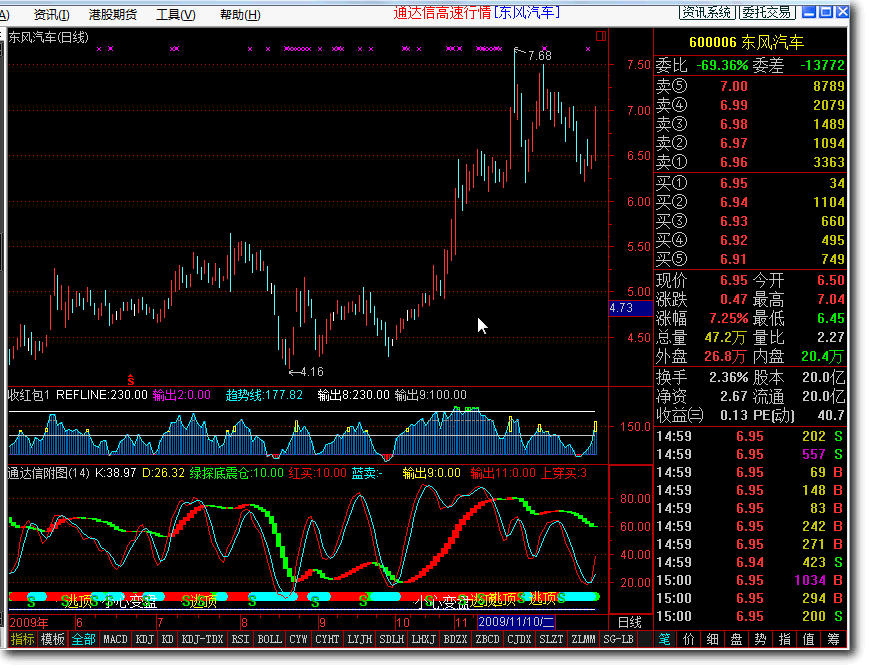
Task: Click the 绿探底震仓:10.00 label
Action: (237, 473)
